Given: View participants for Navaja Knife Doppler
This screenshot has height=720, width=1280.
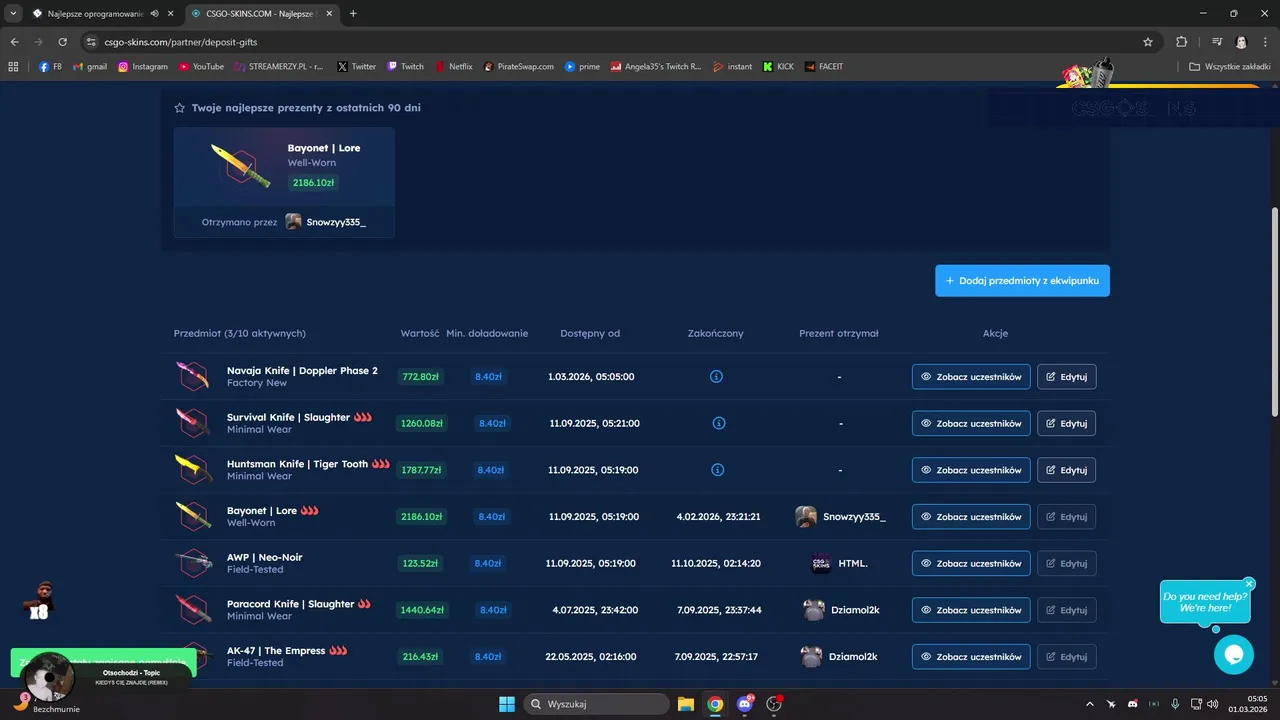Looking at the screenshot, I should tap(971, 377).
